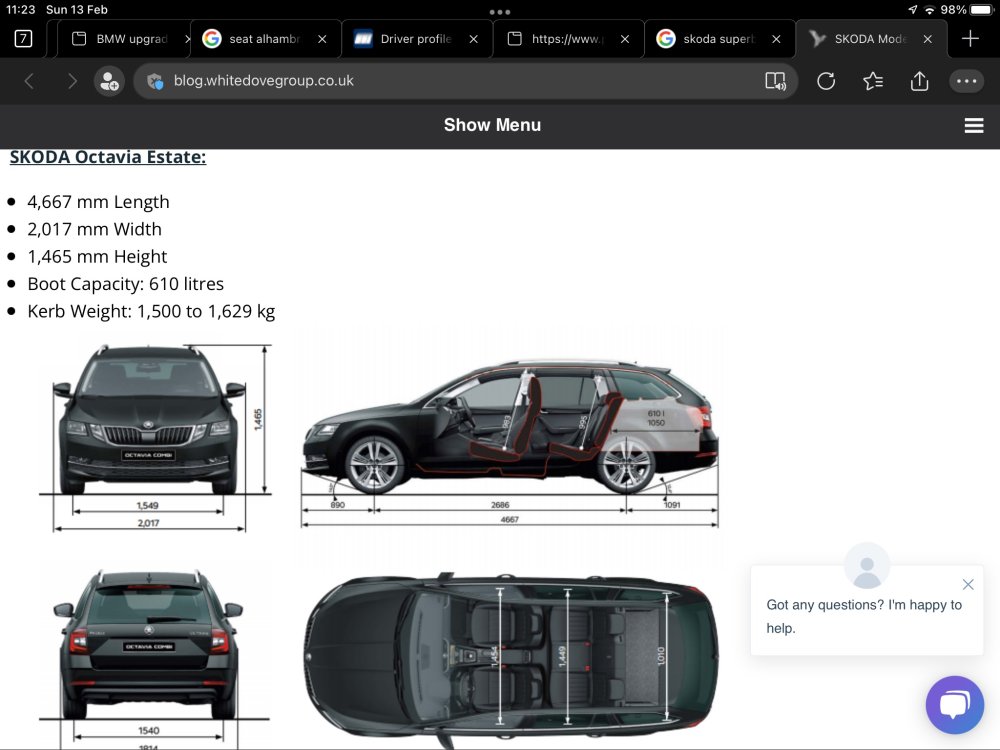Go forward to the next page
This screenshot has width=1000, height=750.
click(x=72, y=81)
